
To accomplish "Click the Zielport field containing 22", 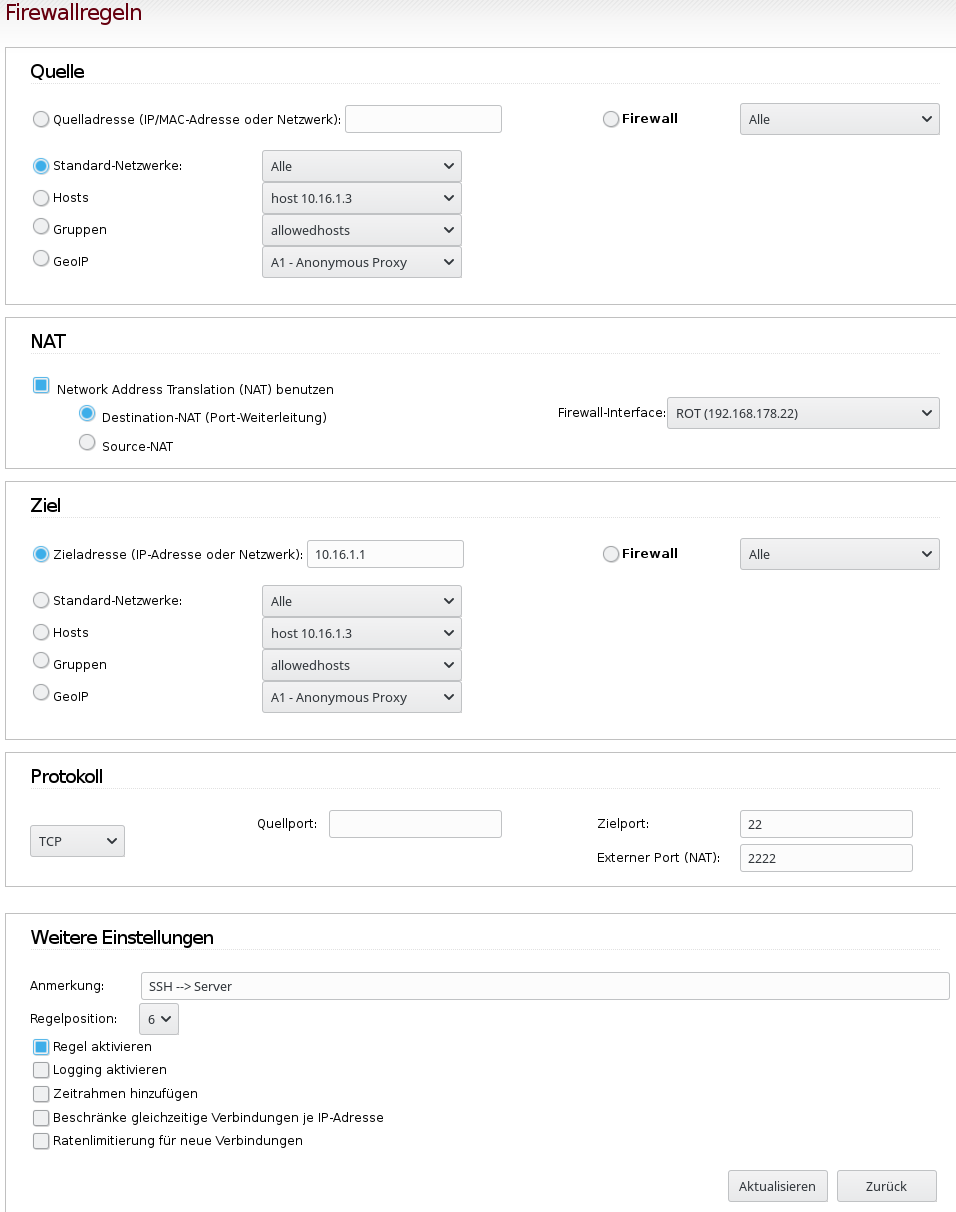I will tap(826, 824).
